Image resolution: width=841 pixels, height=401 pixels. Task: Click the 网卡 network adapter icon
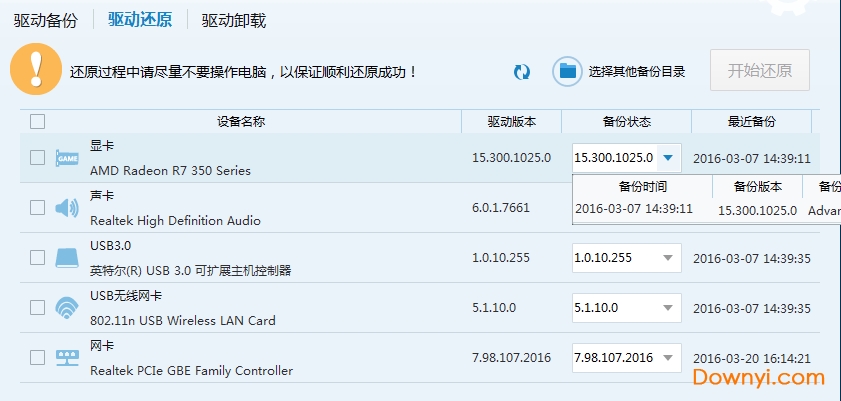(67, 358)
